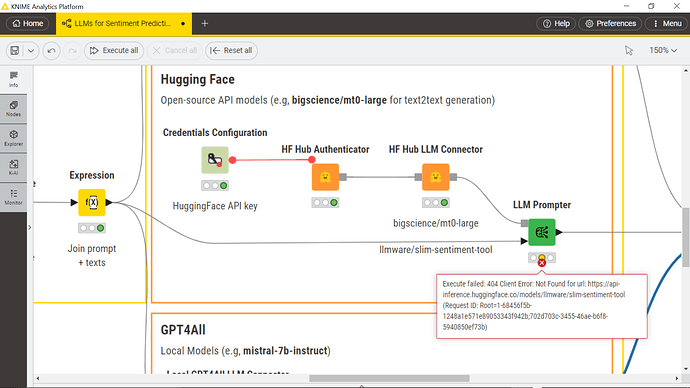Select the Expression node
Image resolution: width=690 pixels, height=388 pixels.
click(92, 202)
